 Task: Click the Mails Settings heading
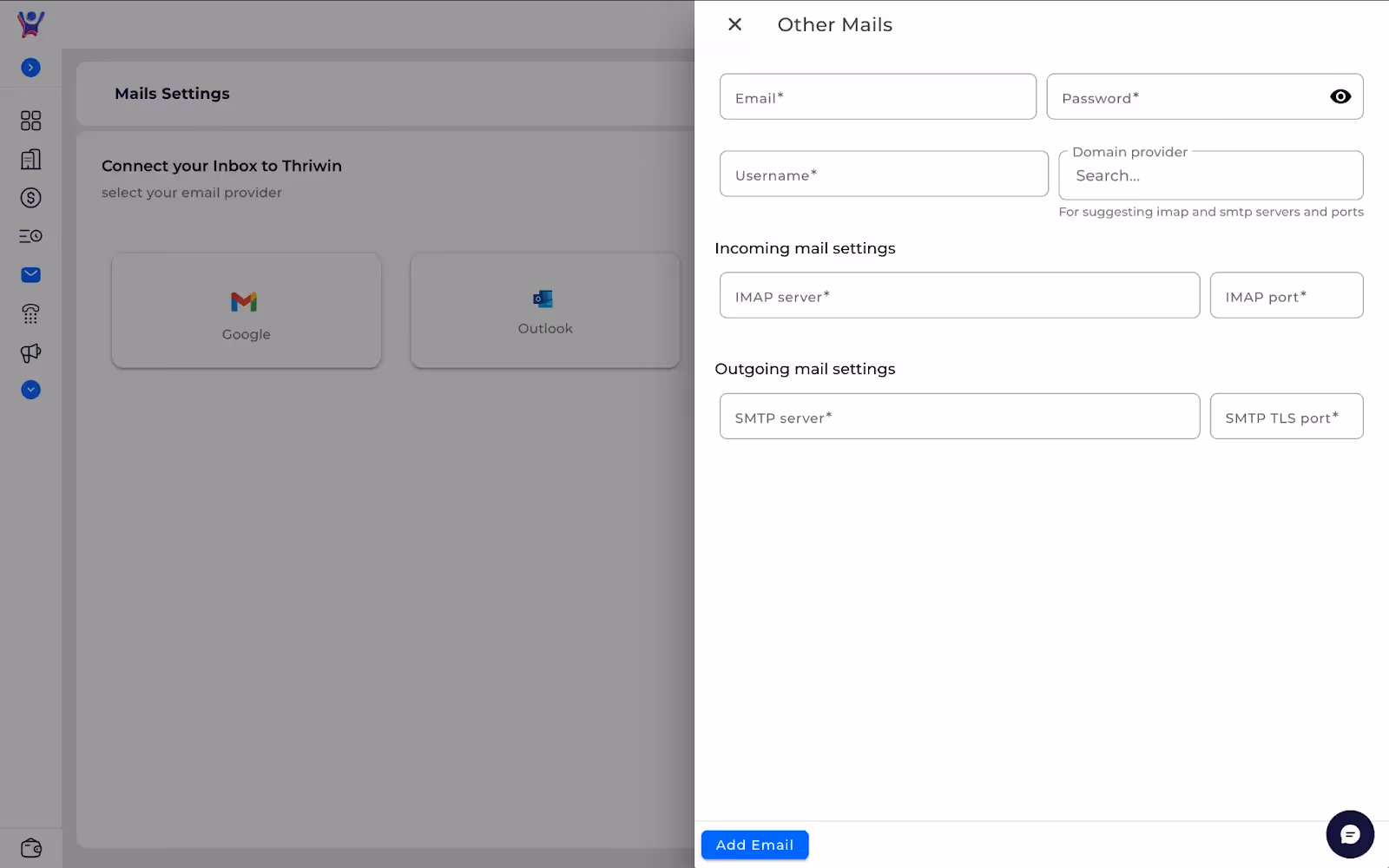[172, 94]
